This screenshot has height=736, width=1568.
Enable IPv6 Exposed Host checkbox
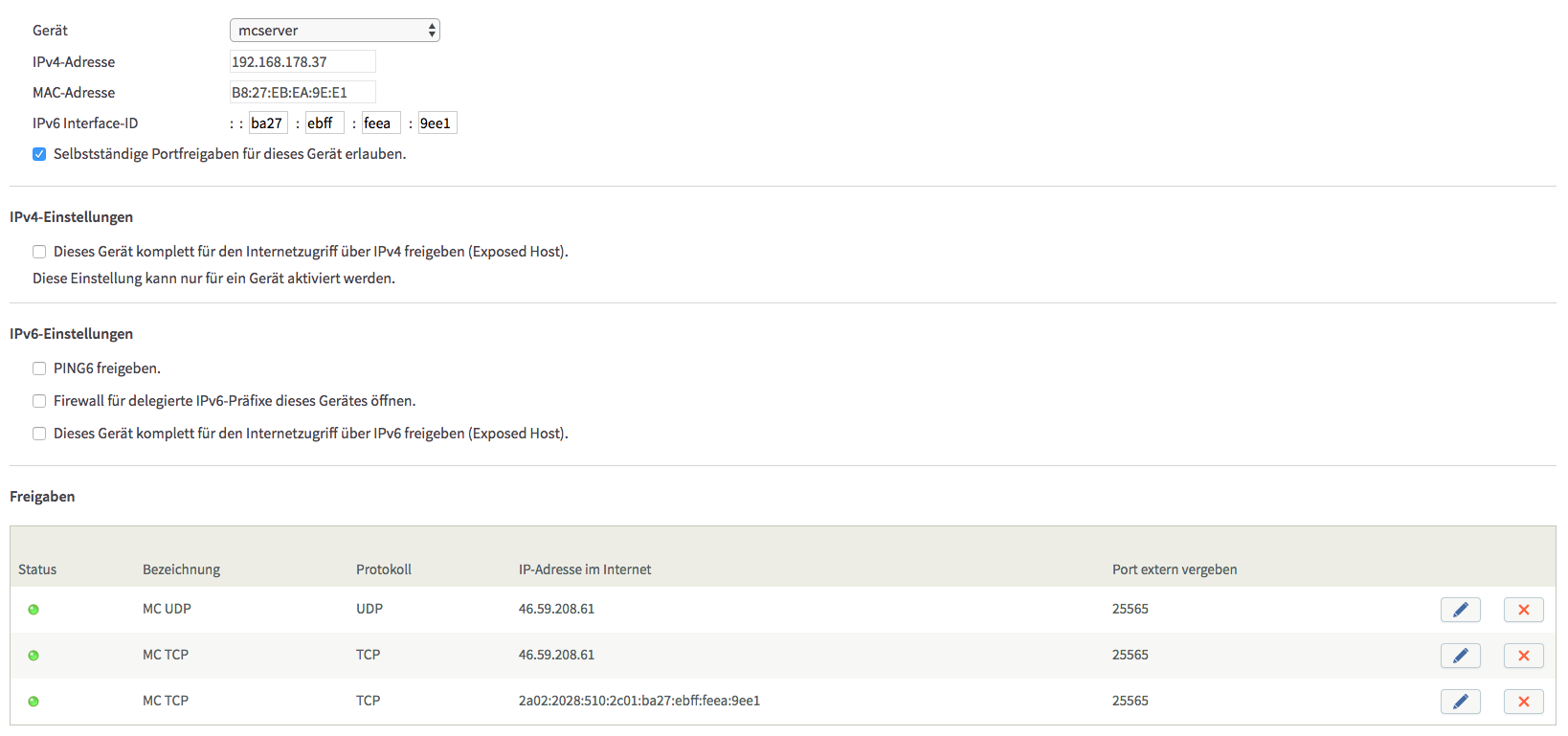point(39,434)
